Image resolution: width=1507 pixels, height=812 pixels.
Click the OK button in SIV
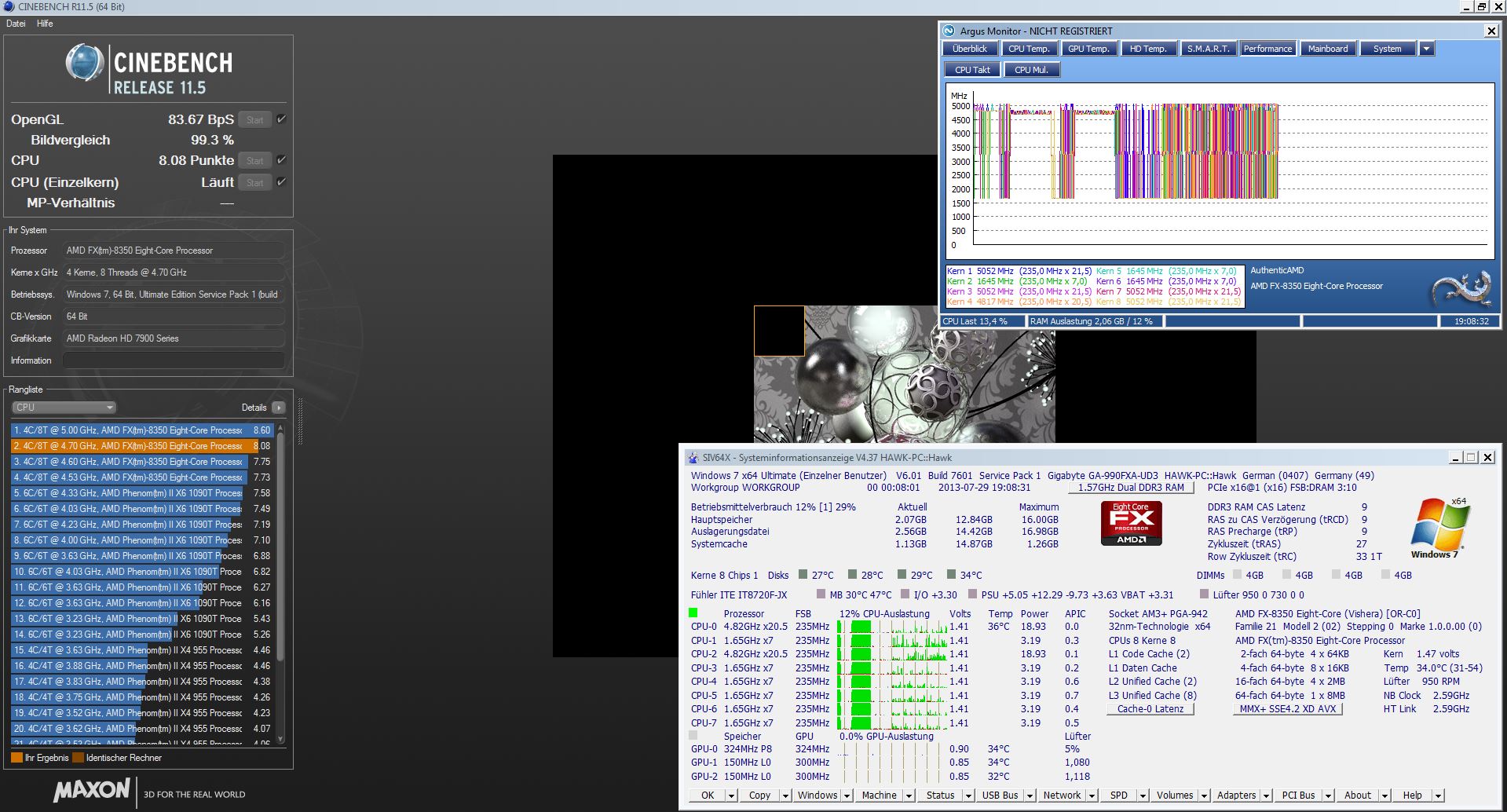pos(708,796)
